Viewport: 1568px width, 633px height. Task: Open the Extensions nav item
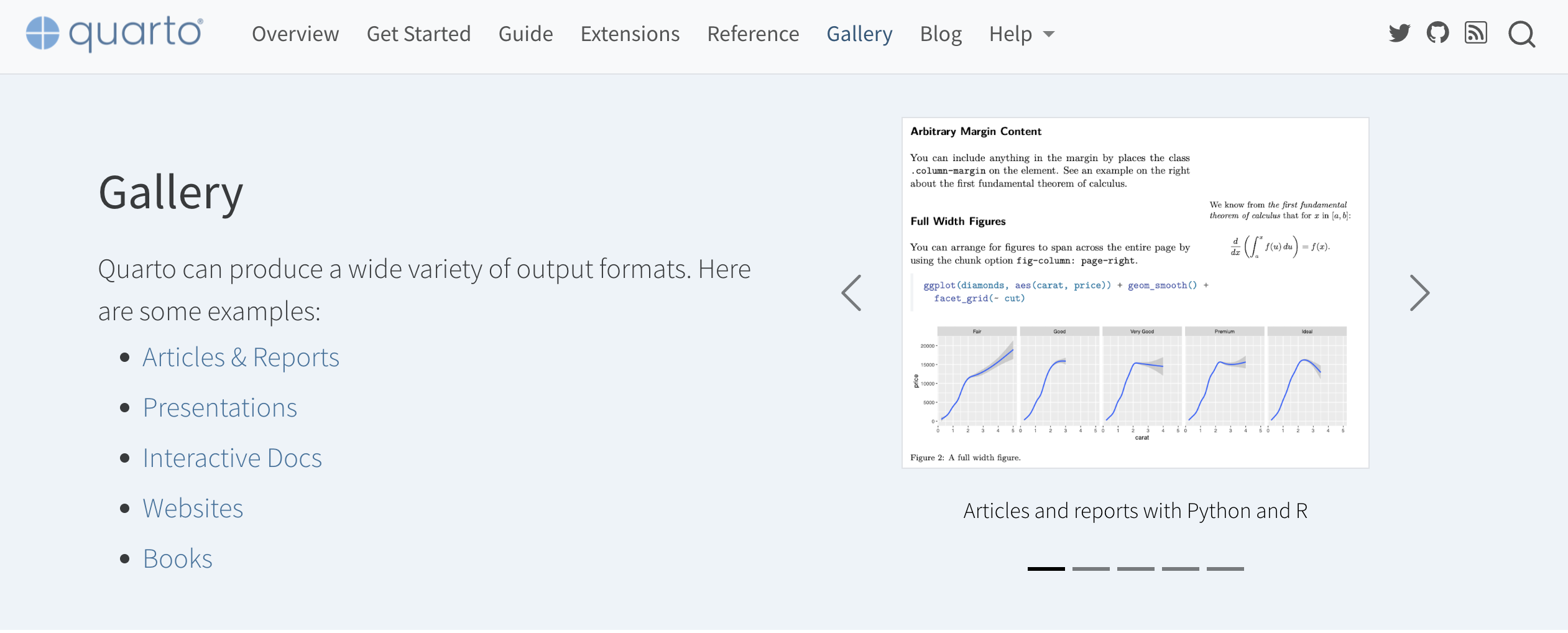tap(630, 34)
